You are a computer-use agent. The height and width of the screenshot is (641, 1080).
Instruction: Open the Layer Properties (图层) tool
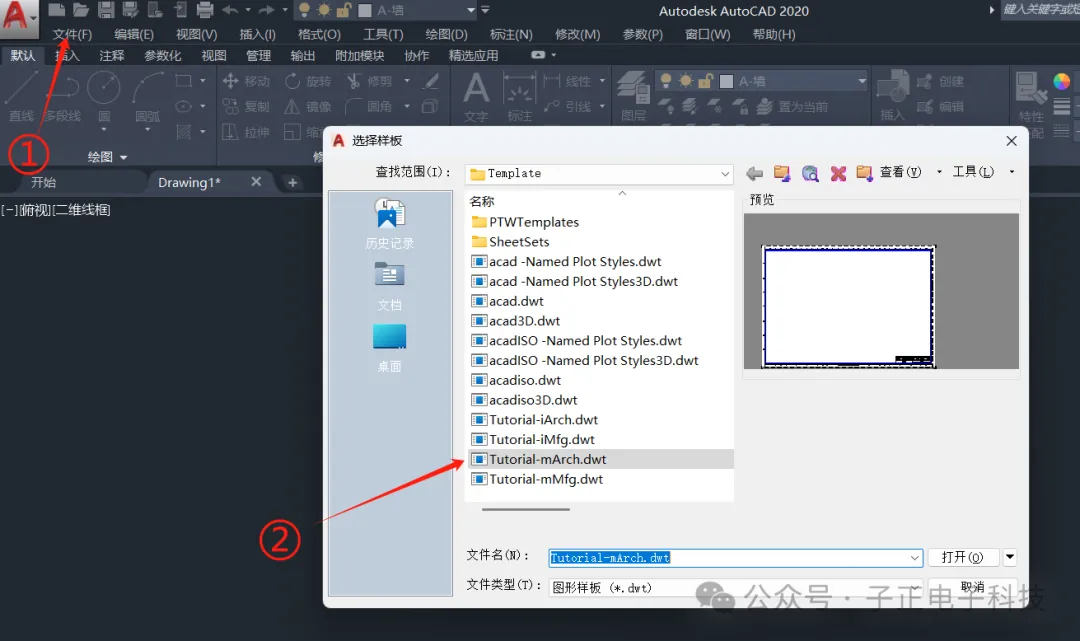(x=633, y=96)
